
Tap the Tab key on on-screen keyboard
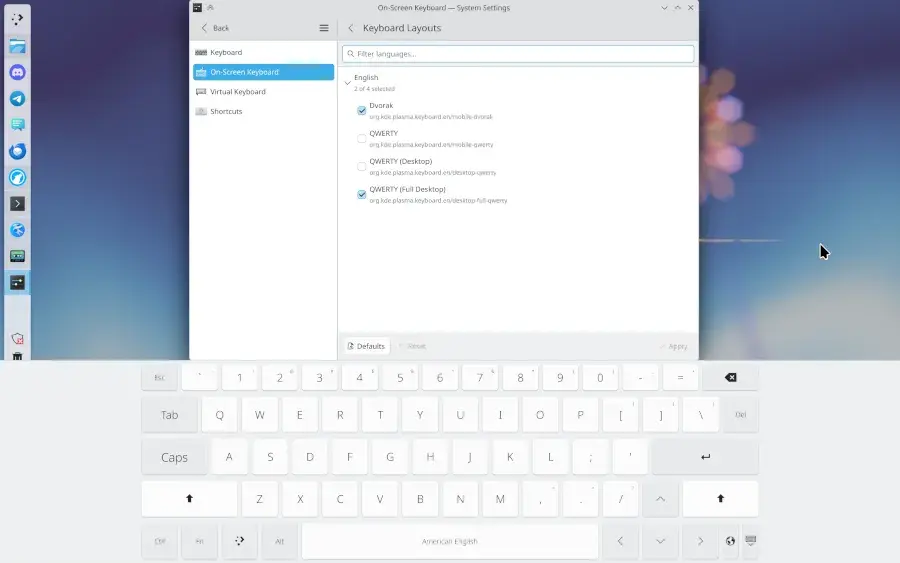click(169, 414)
